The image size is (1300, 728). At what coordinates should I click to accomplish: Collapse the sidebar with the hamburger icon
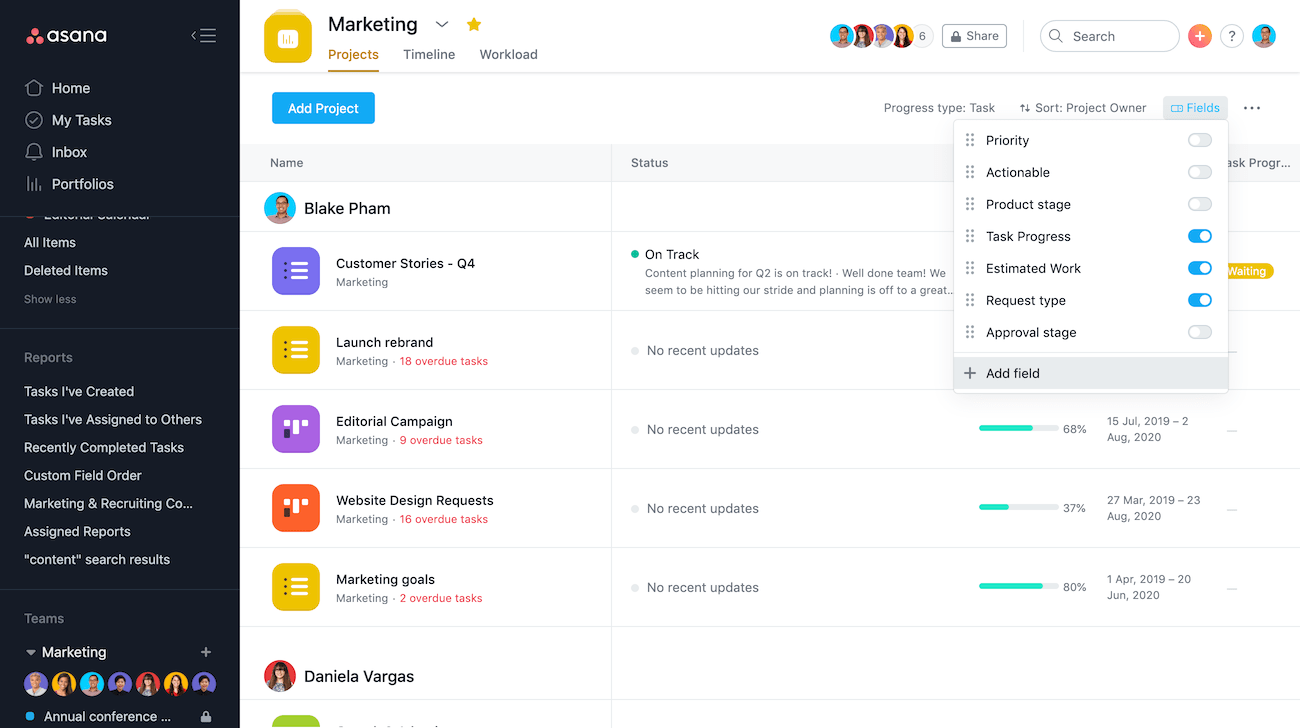tap(204, 36)
